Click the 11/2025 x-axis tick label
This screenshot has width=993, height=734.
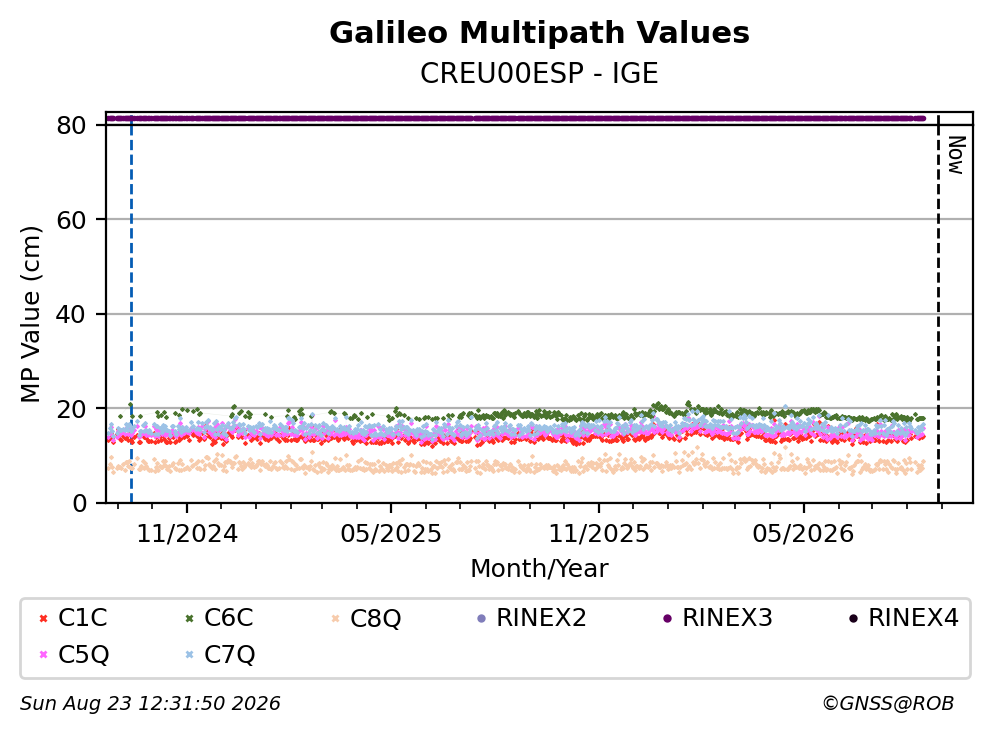point(598,534)
